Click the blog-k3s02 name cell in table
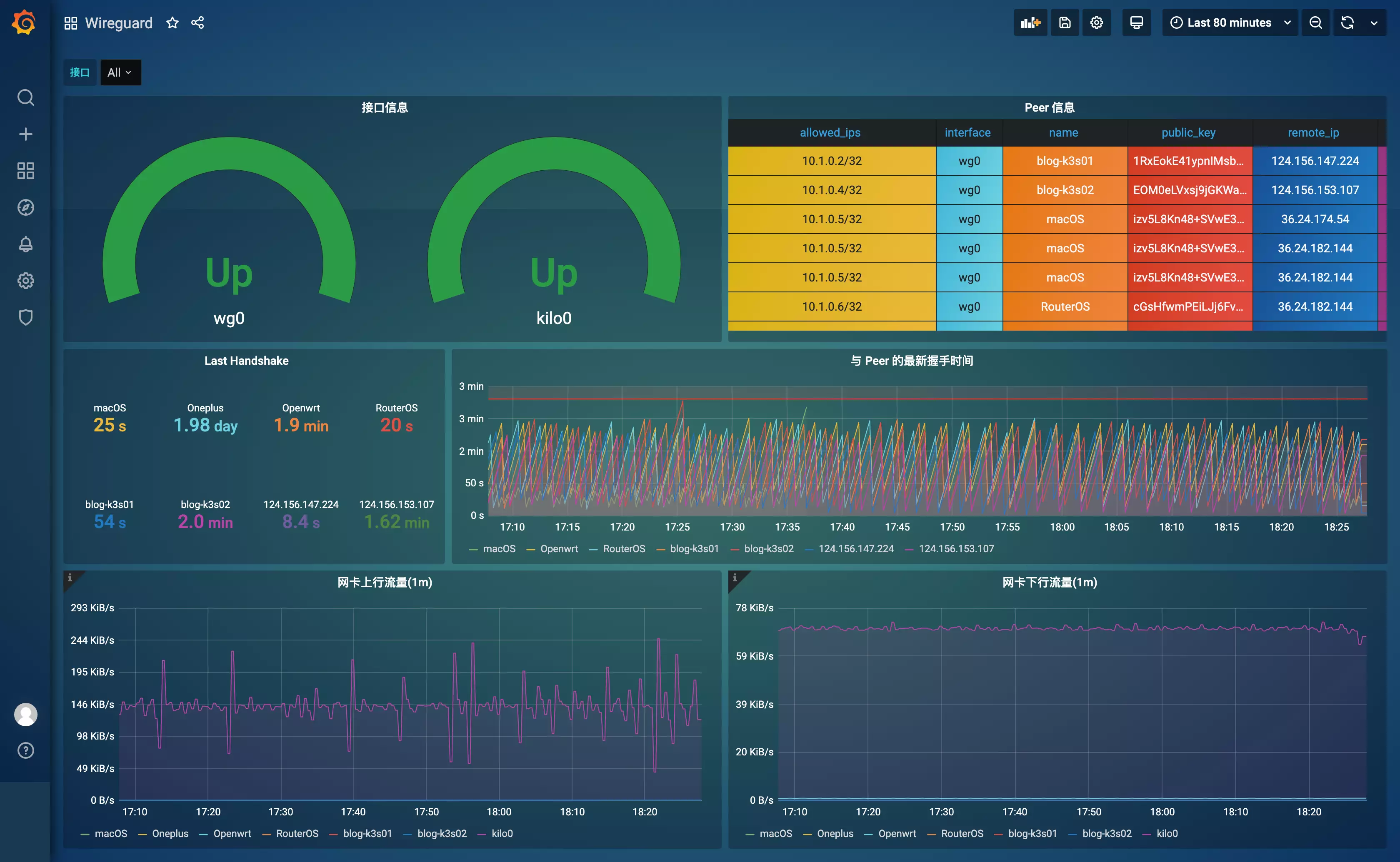The height and width of the screenshot is (862, 1400). pos(1065,190)
